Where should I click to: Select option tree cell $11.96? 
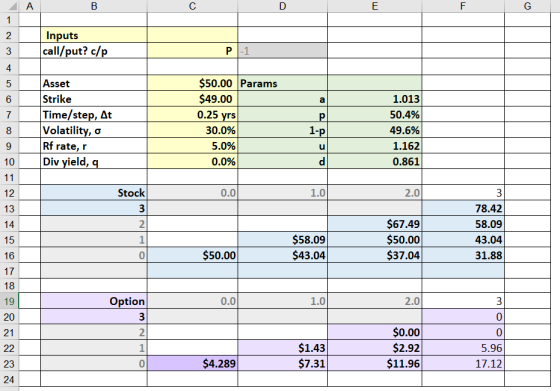coord(374,364)
